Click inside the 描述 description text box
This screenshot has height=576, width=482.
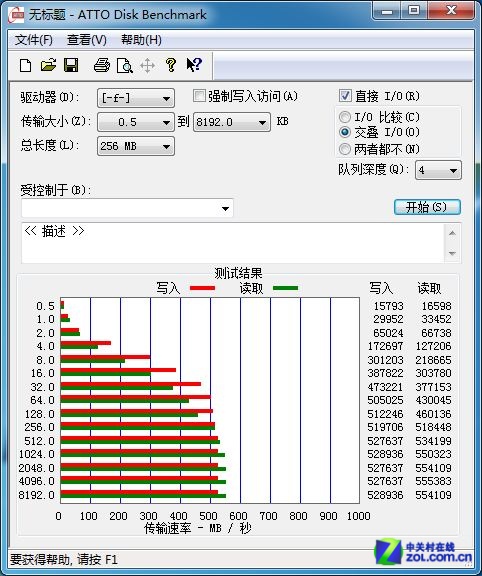(x=233, y=243)
